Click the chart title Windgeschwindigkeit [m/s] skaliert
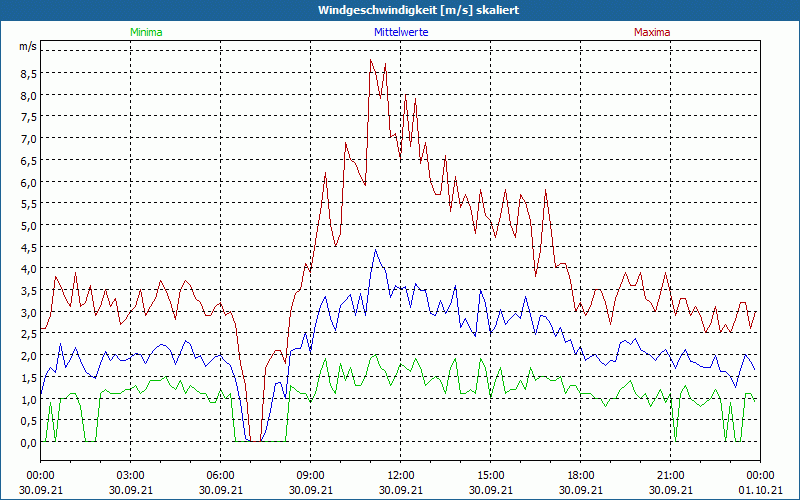This screenshot has width=800, height=500. click(419, 10)
